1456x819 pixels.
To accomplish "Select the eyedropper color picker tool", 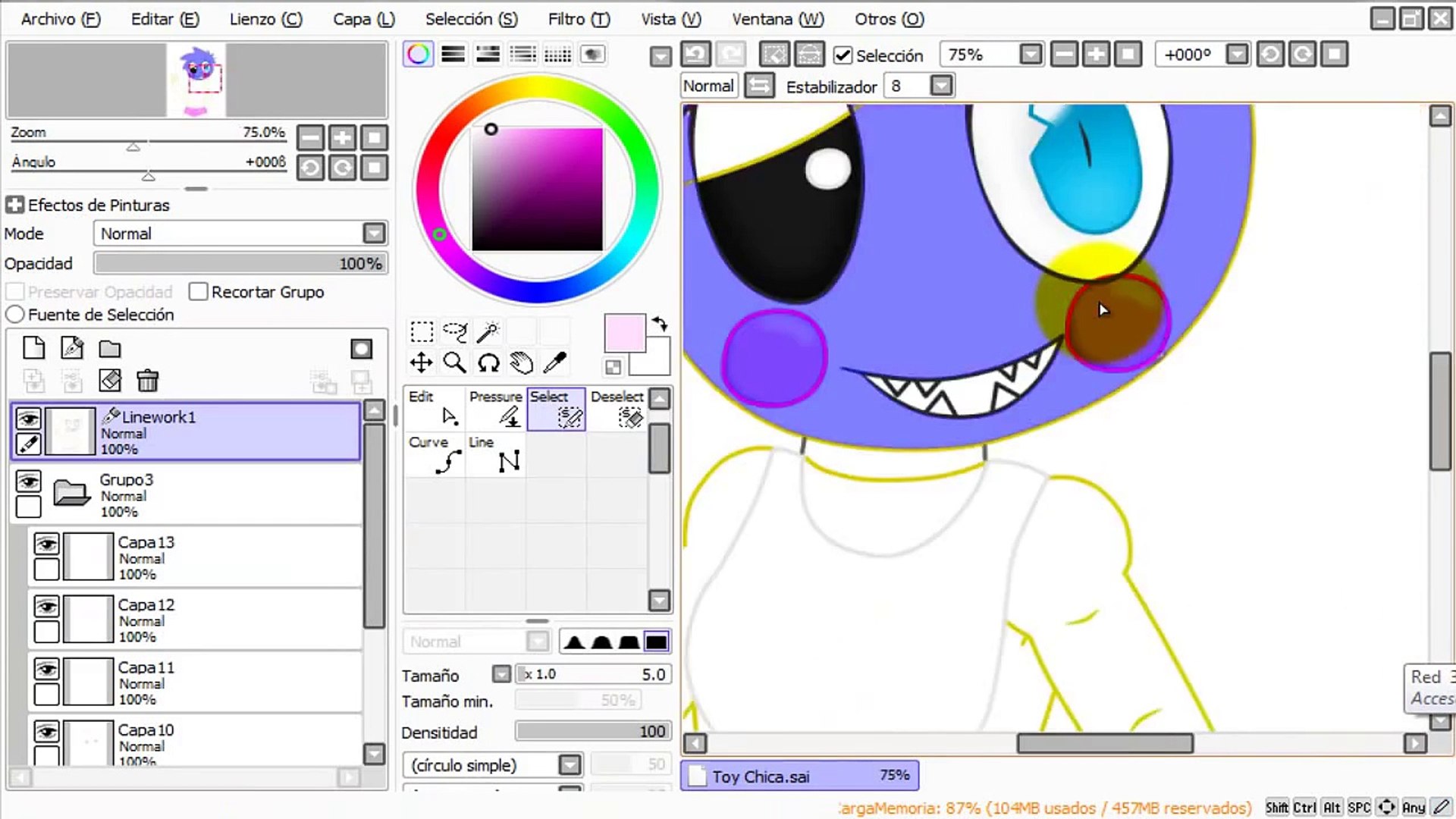I will [555, 363].
